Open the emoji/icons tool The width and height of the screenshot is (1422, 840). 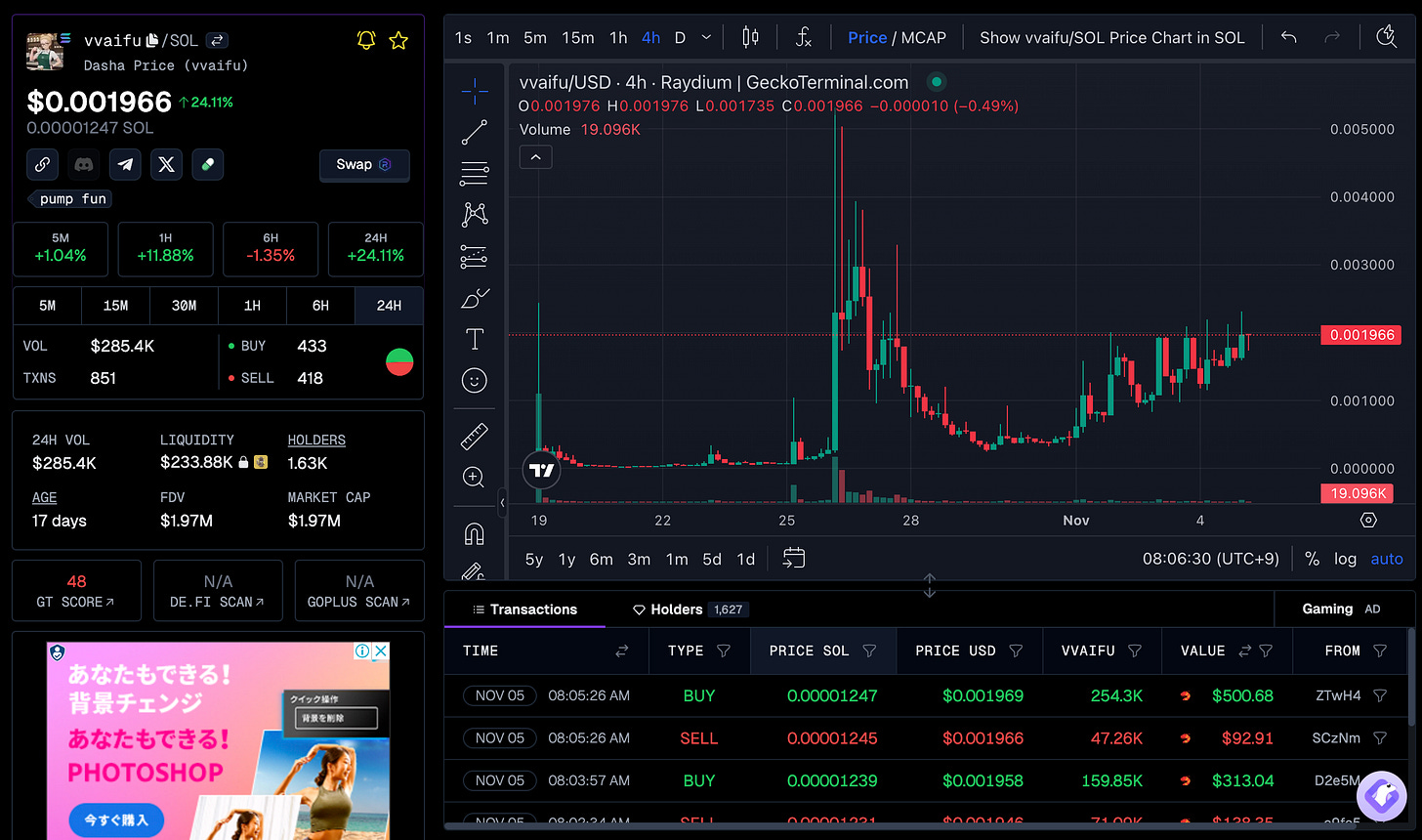tap(475, 380)
